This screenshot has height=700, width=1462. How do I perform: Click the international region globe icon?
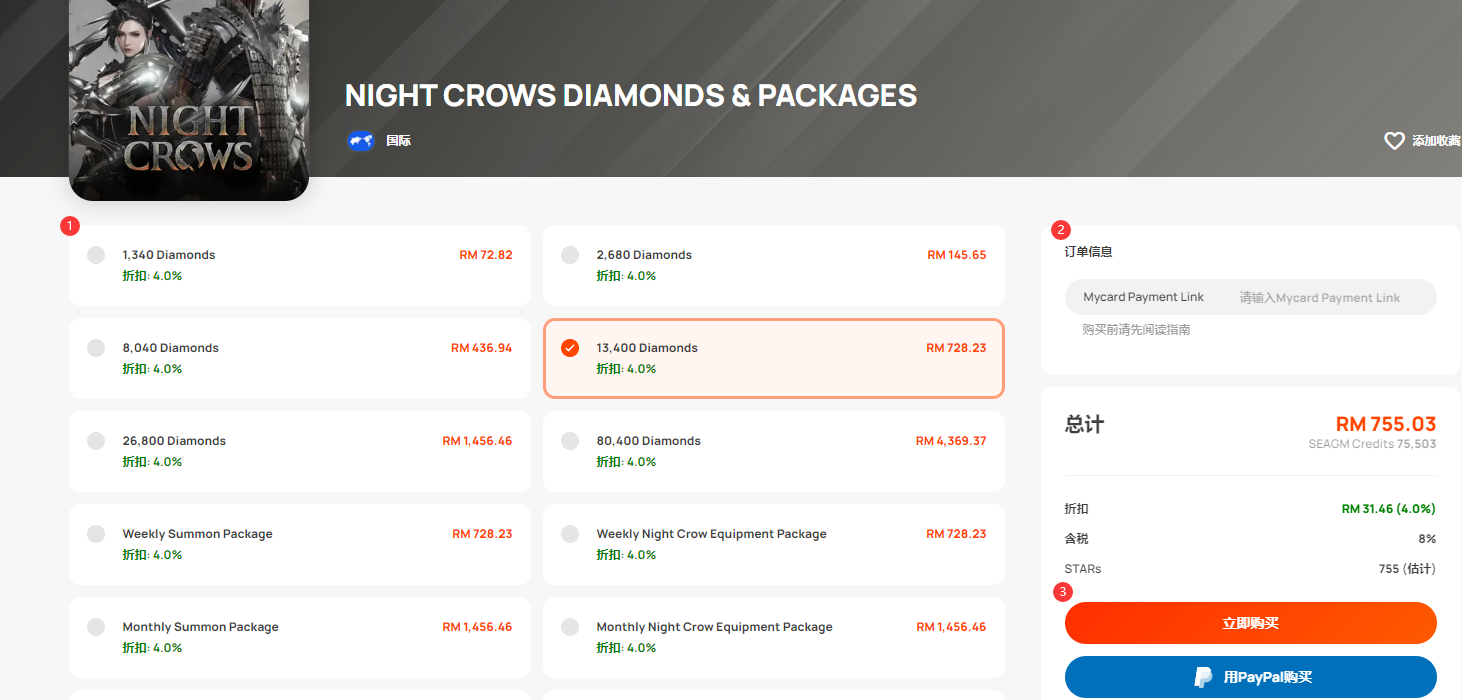click(360, 141)
